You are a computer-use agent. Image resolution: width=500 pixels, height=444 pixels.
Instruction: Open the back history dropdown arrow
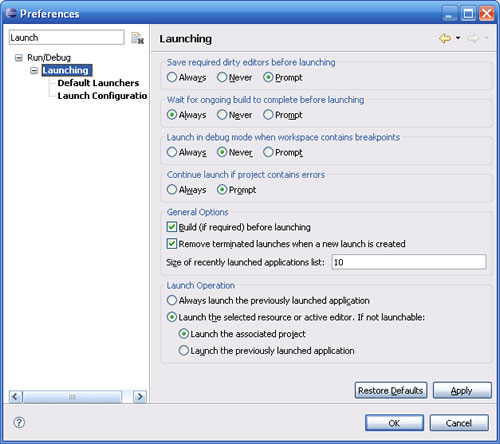point(458,38)
